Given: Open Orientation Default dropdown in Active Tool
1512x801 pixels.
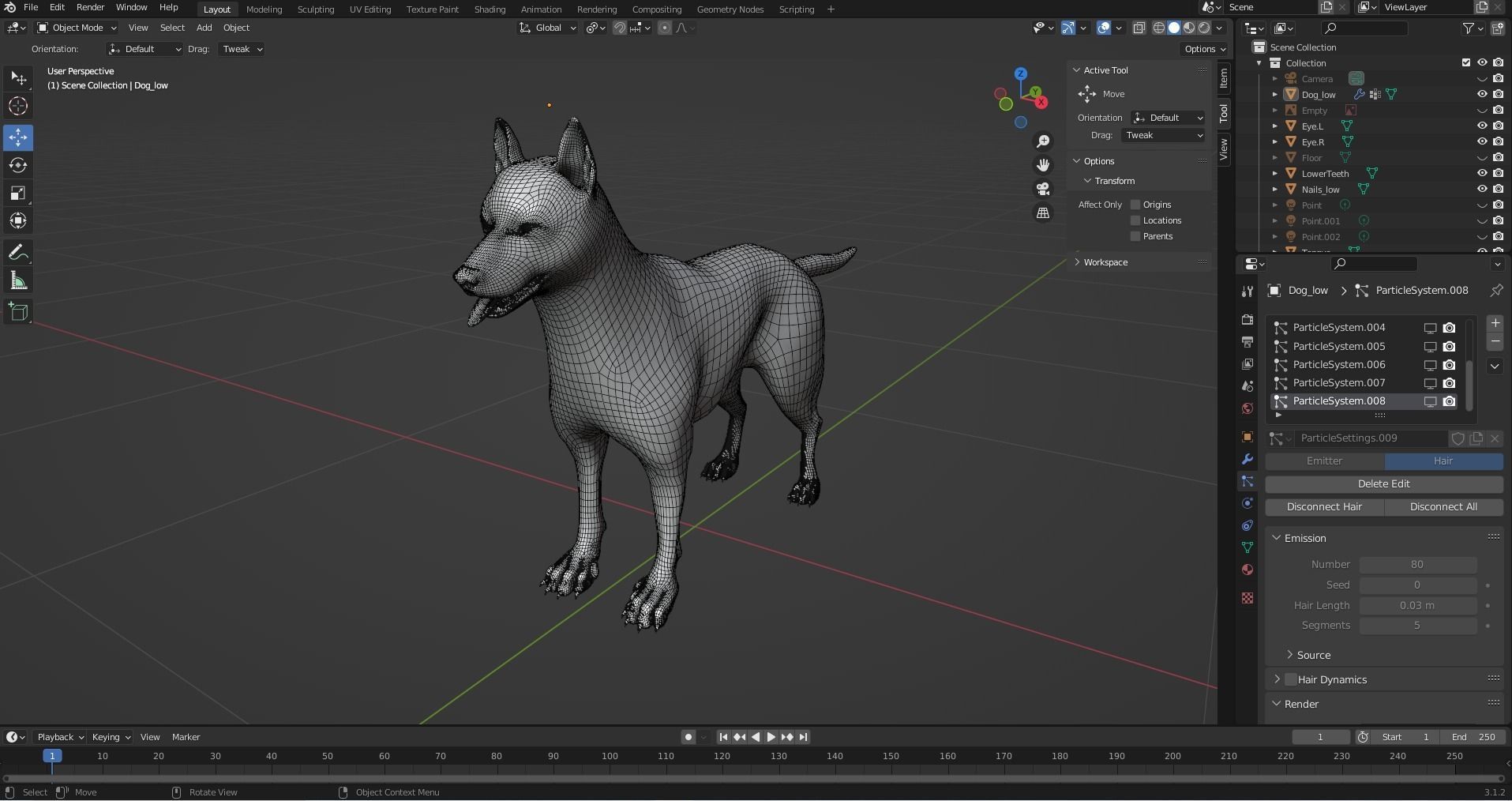Looking at the screenshot, I should pyautogui.click(x=1168, y=118).
